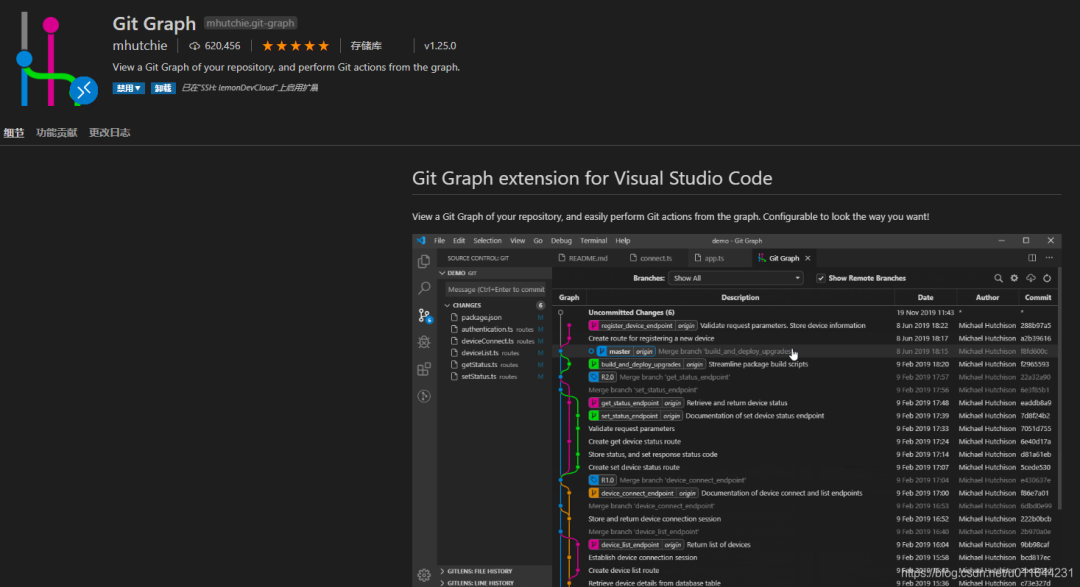Click the Git Graph find search icon

tap(998, 278)
